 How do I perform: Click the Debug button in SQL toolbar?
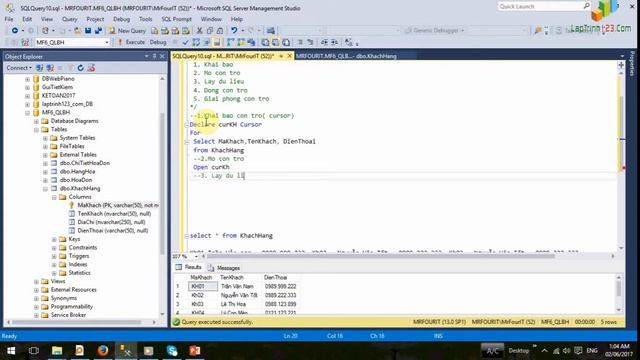[158, 42]
